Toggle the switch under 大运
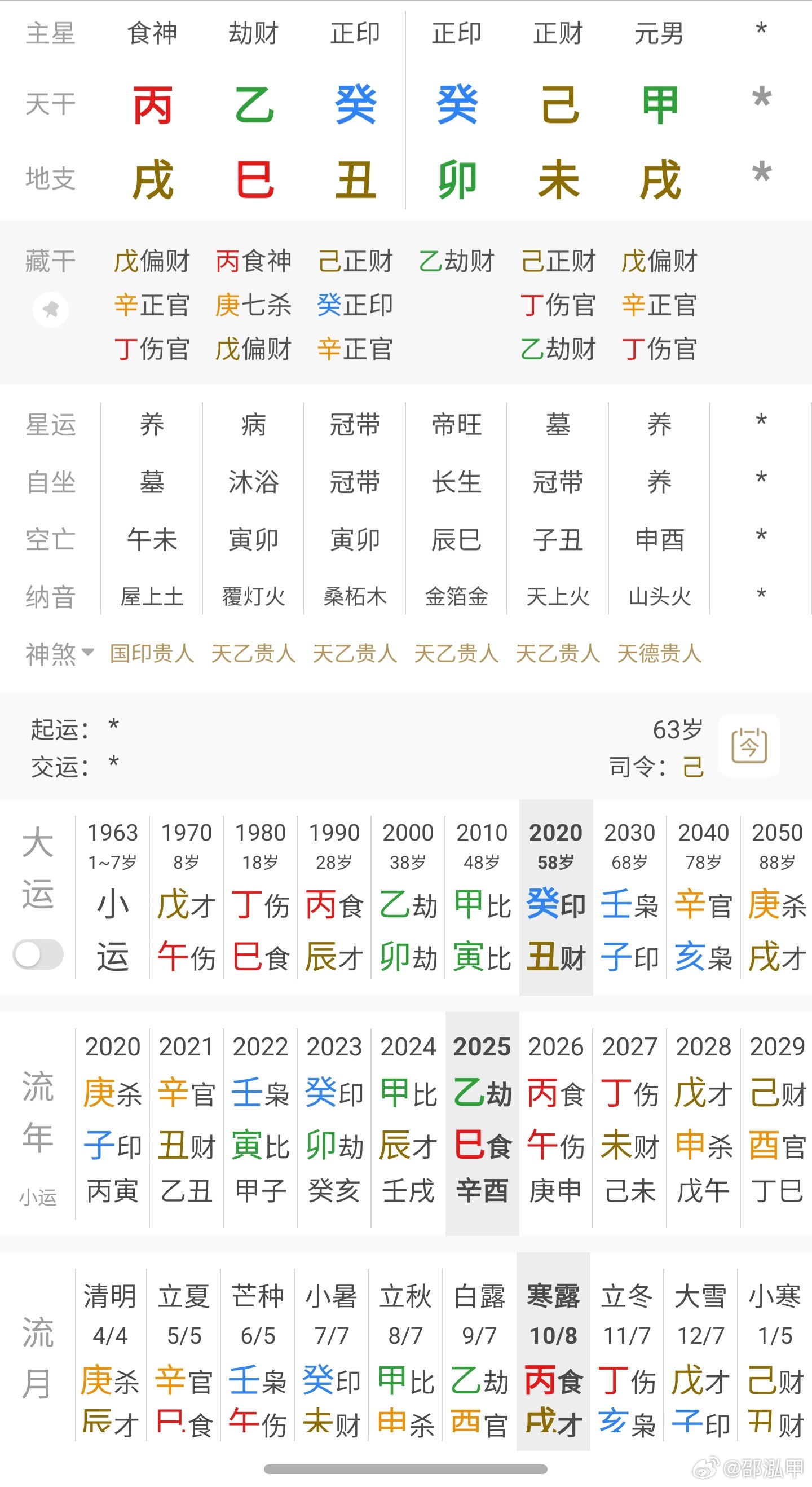812x1487 pixels. click(38, 954)
